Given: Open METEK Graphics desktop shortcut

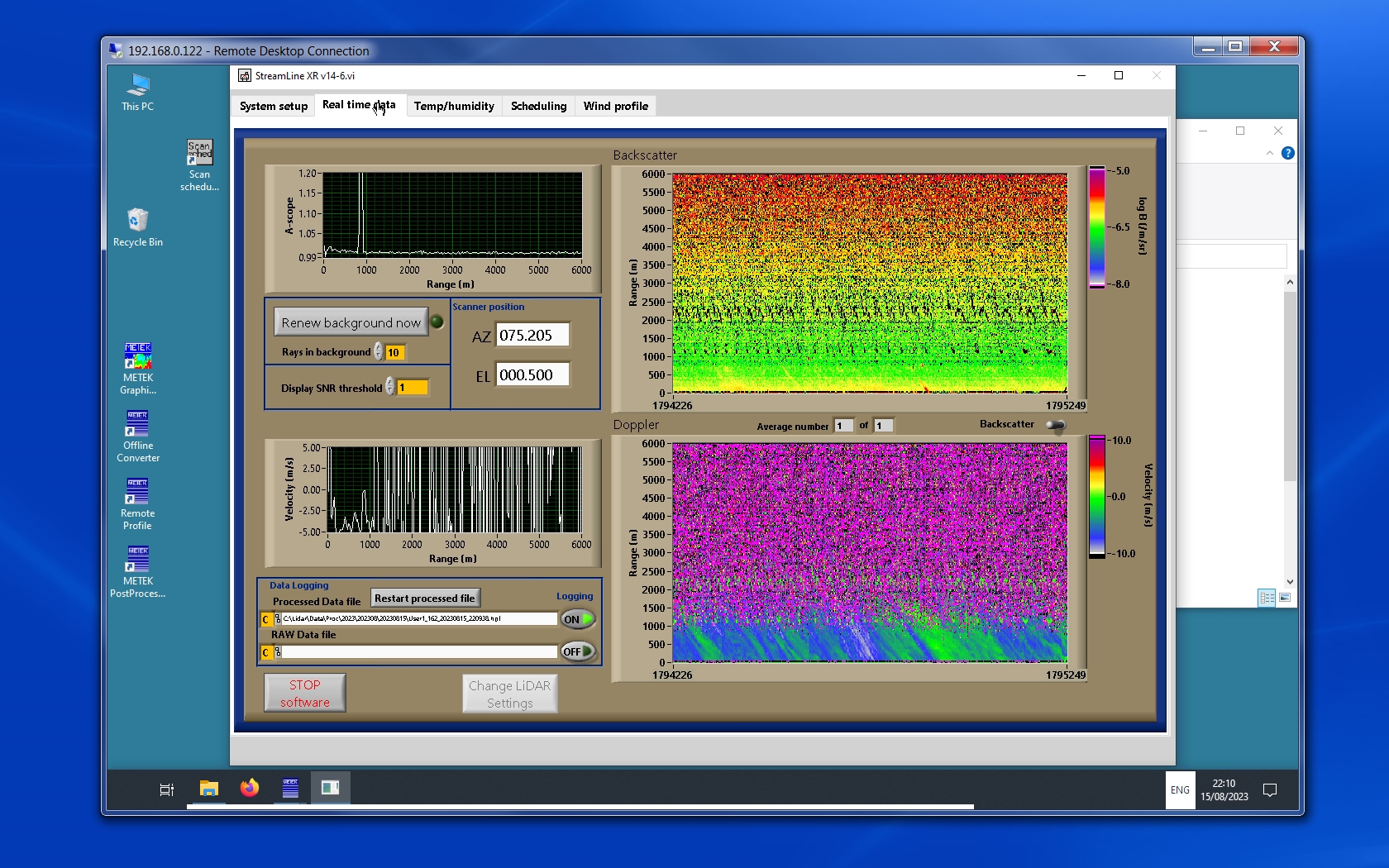Looking at the screenshot, I should point(137,356).
